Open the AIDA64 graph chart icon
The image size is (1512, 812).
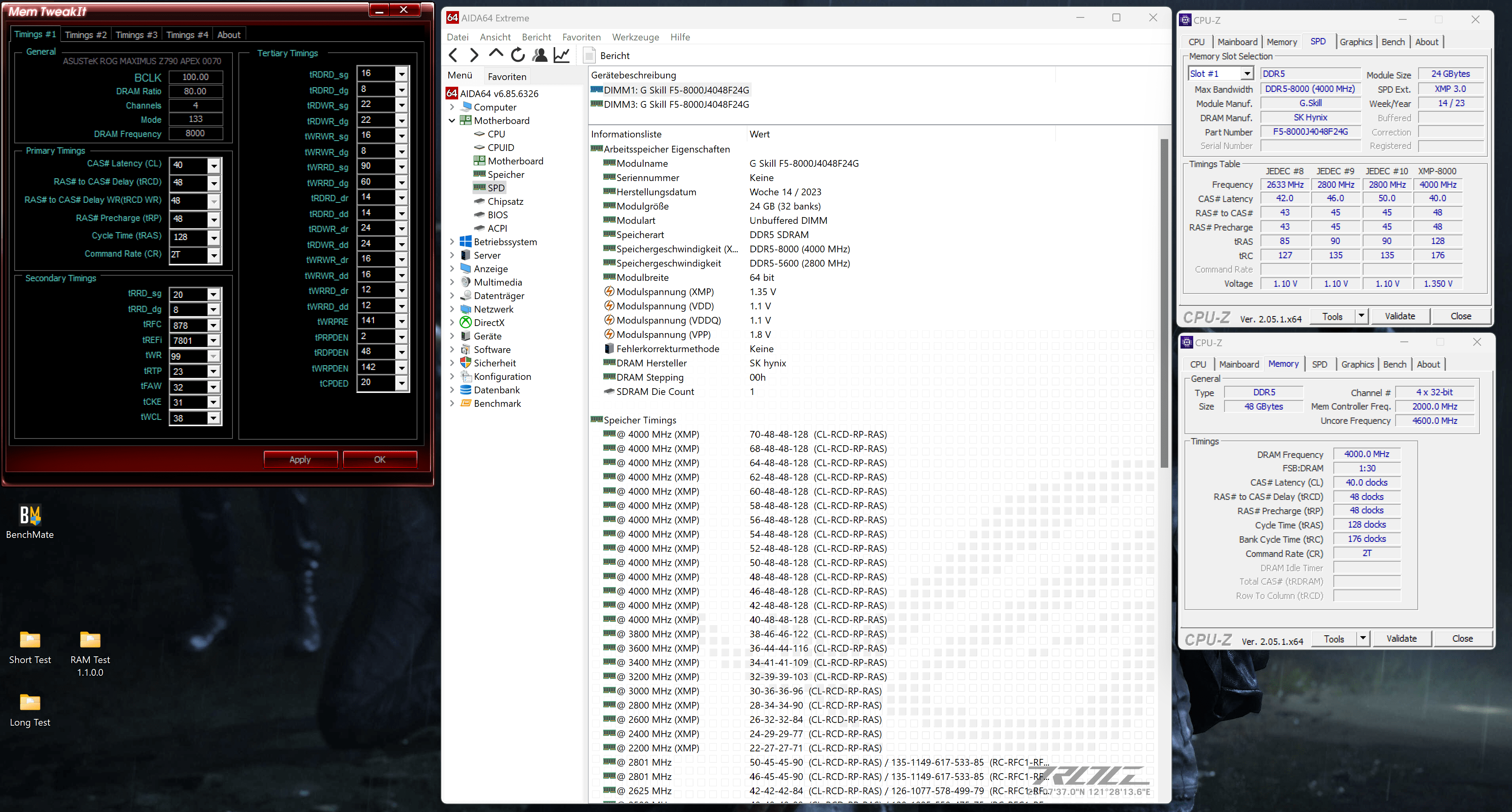pyautogui.click(x=562, y=55)
